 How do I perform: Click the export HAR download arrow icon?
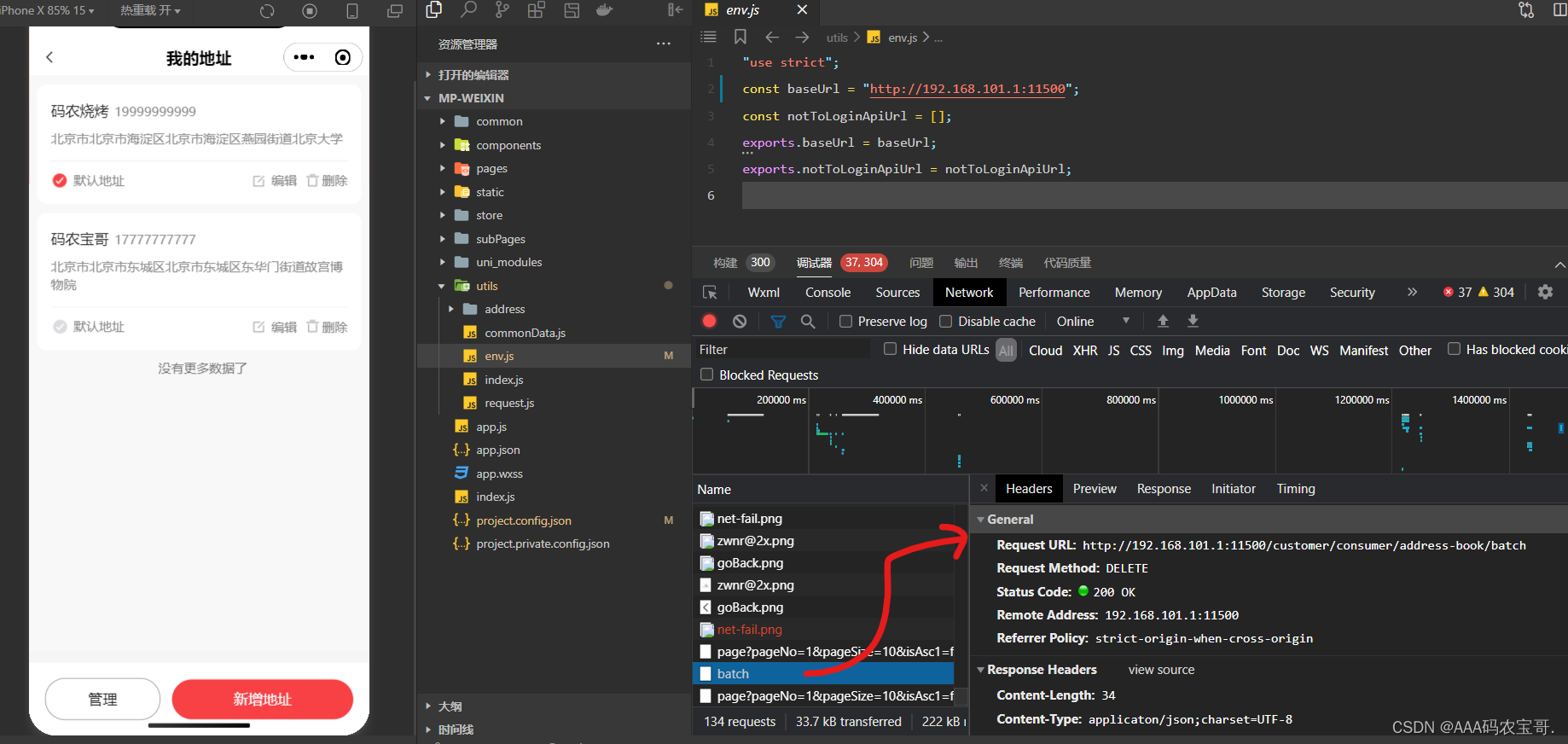coord(1193,321)
